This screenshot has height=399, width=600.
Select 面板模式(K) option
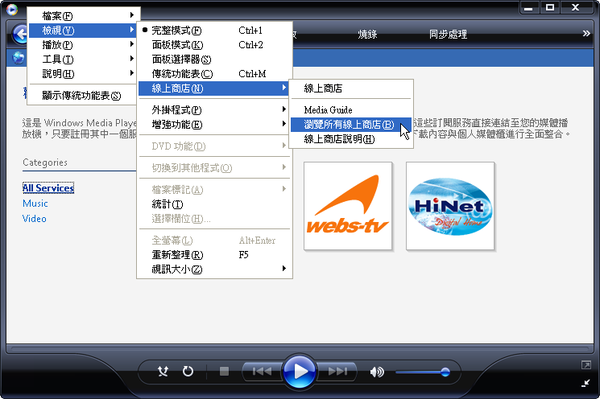[x=214, y=45]
